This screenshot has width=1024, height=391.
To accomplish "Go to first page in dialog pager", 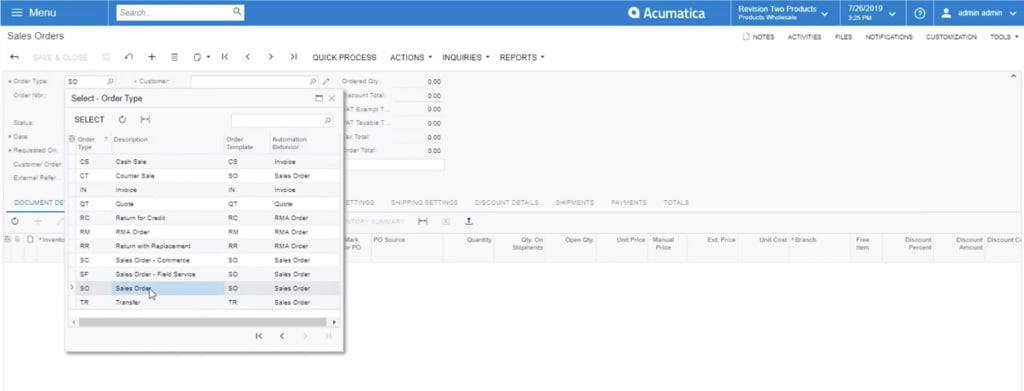I will pos(259,336).
